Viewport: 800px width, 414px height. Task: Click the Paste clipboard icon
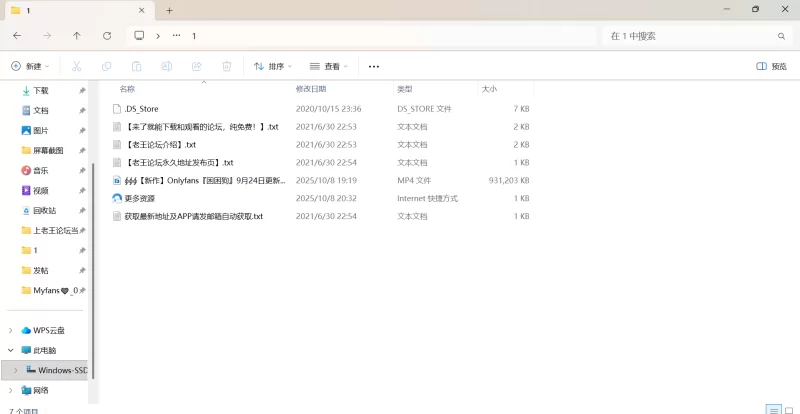tap(136, 66)
